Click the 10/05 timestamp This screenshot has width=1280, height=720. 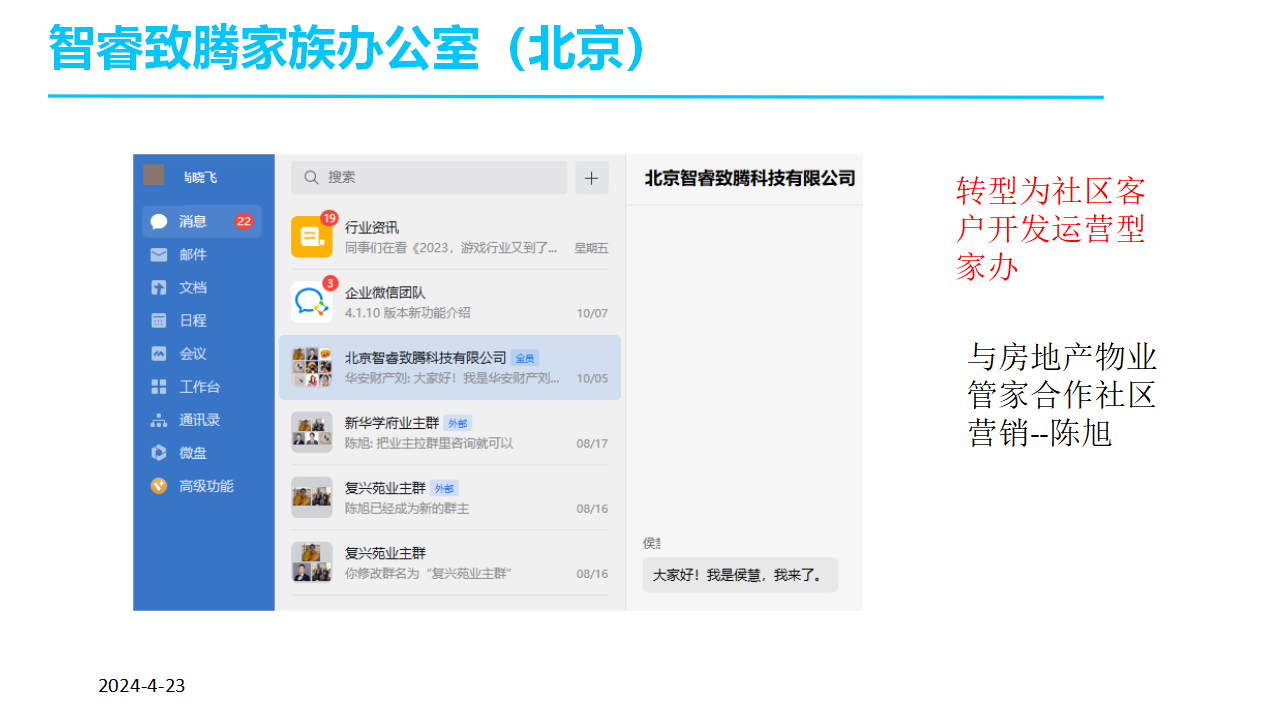(592, 378)
